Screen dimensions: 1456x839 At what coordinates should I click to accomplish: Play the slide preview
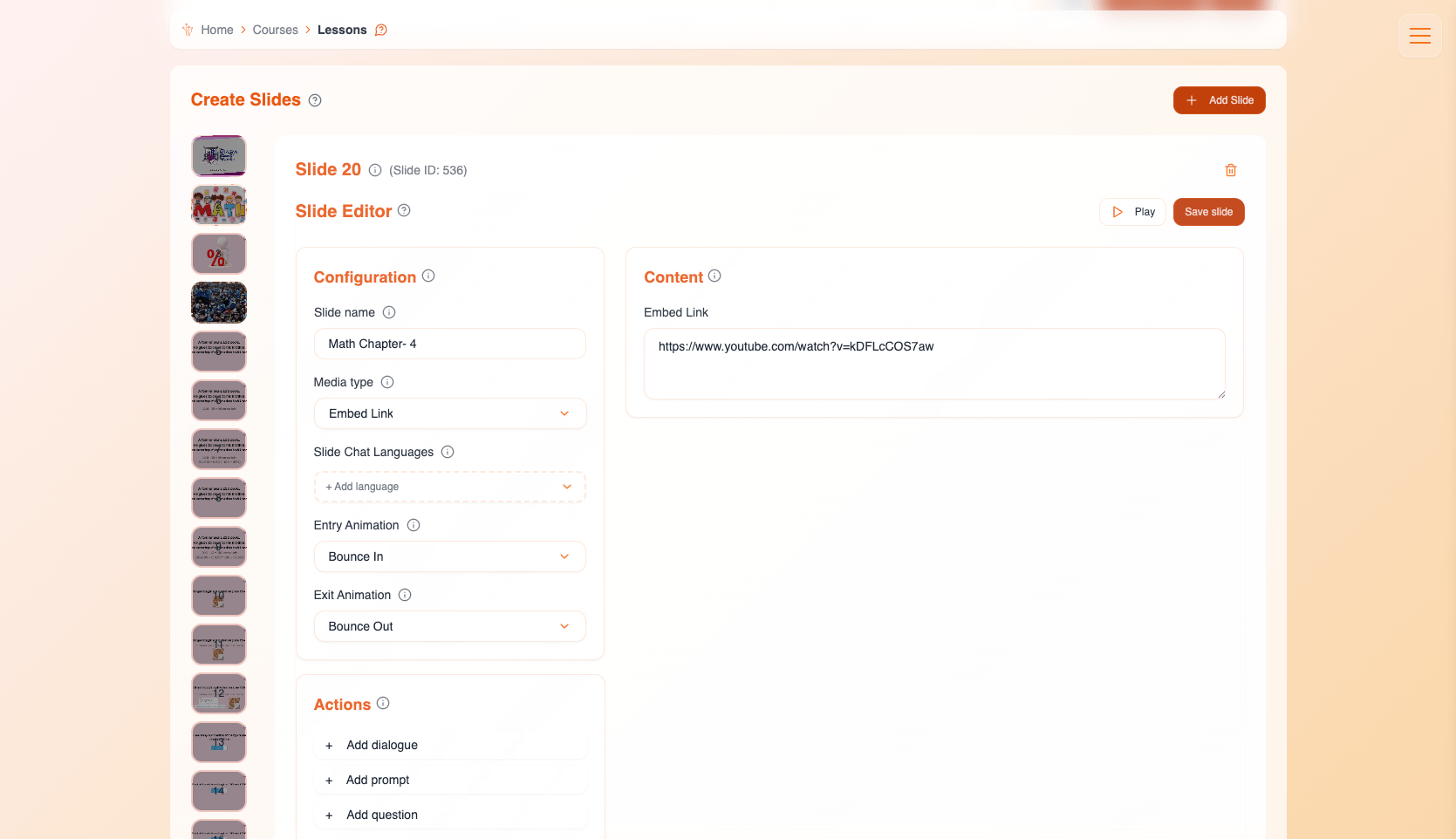tap(1132, 212)
